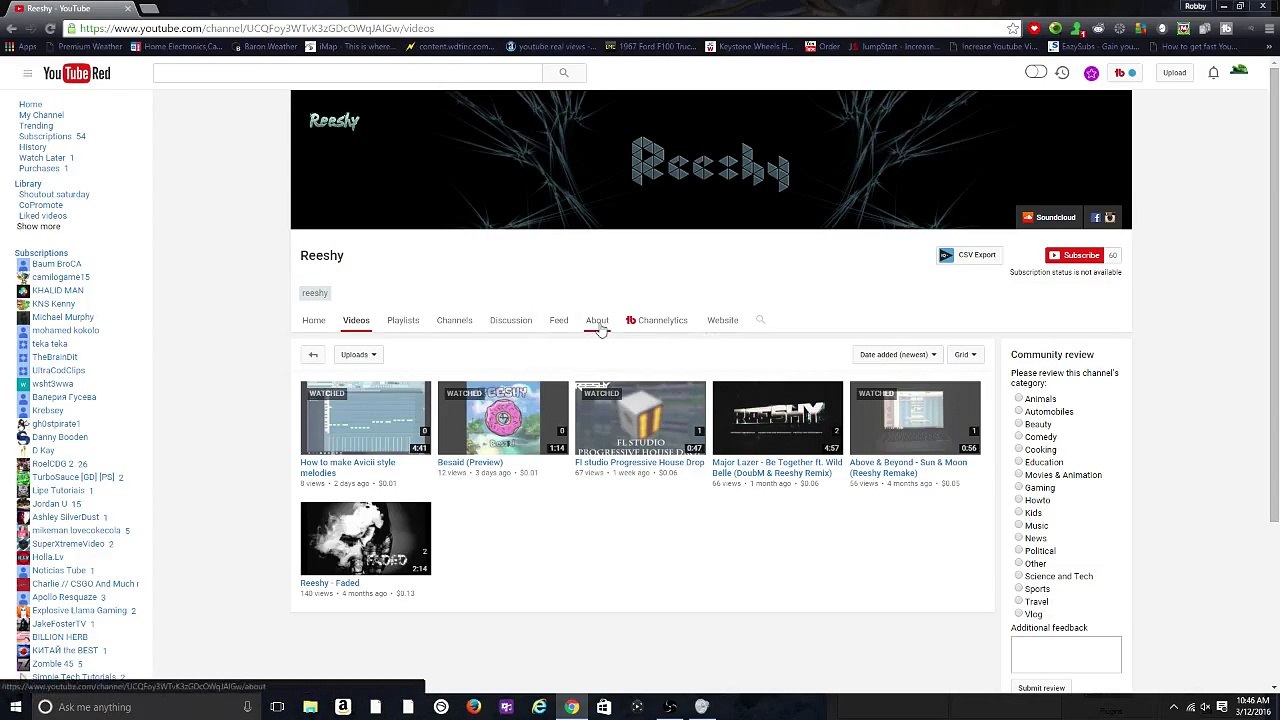Click the purple star extension icon
Image resolution: width=1280 pixels, height=720 pixels.
(x=1091, y=73)
